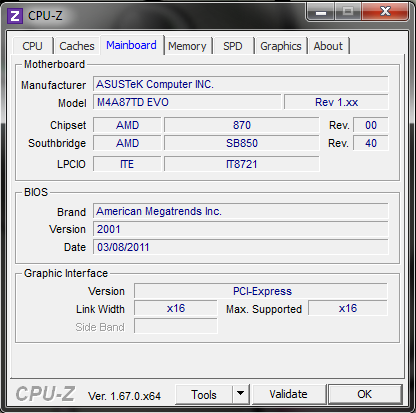Switch to the CPU tab

tap(33, 46)
